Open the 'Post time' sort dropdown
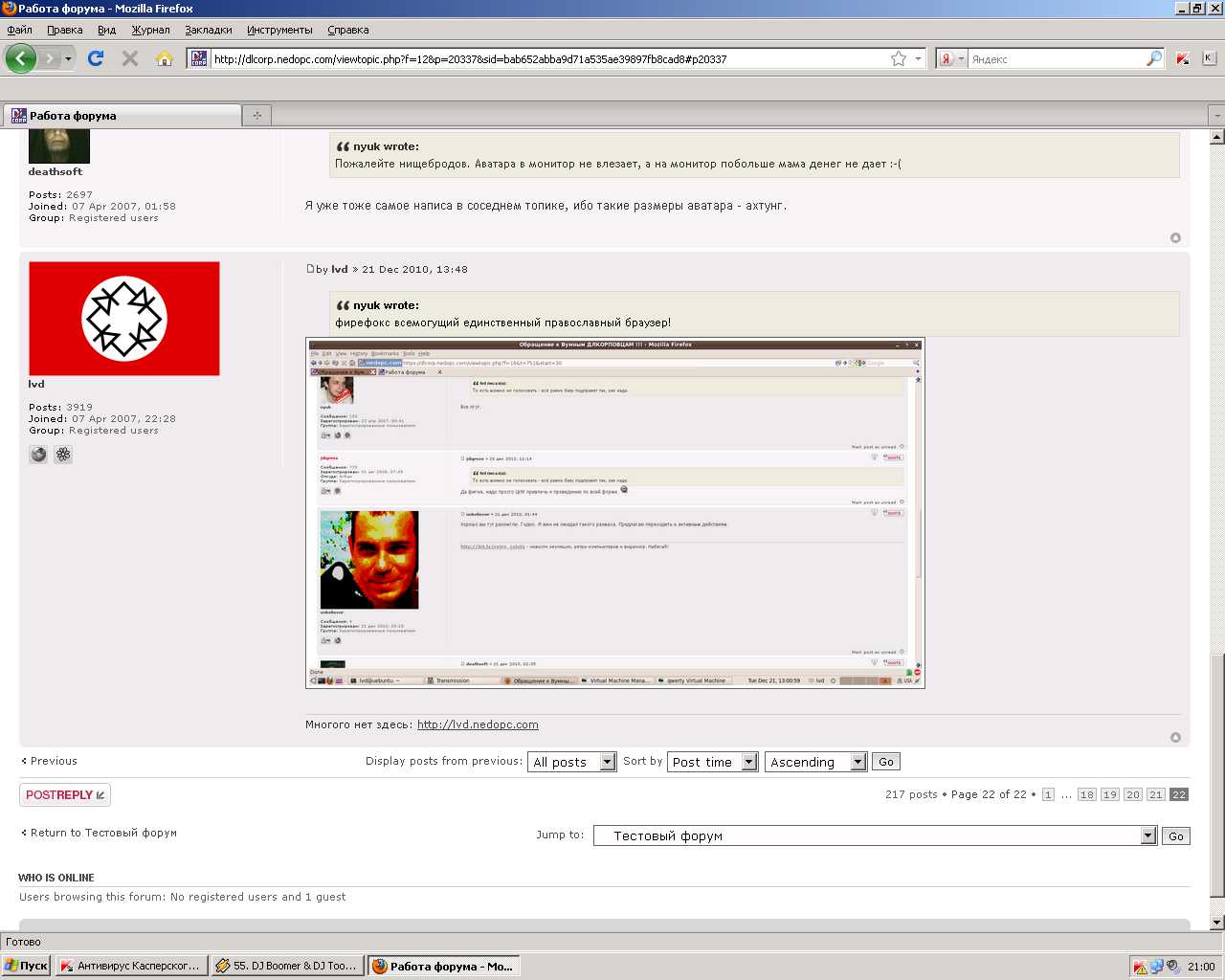 (748, 762)
